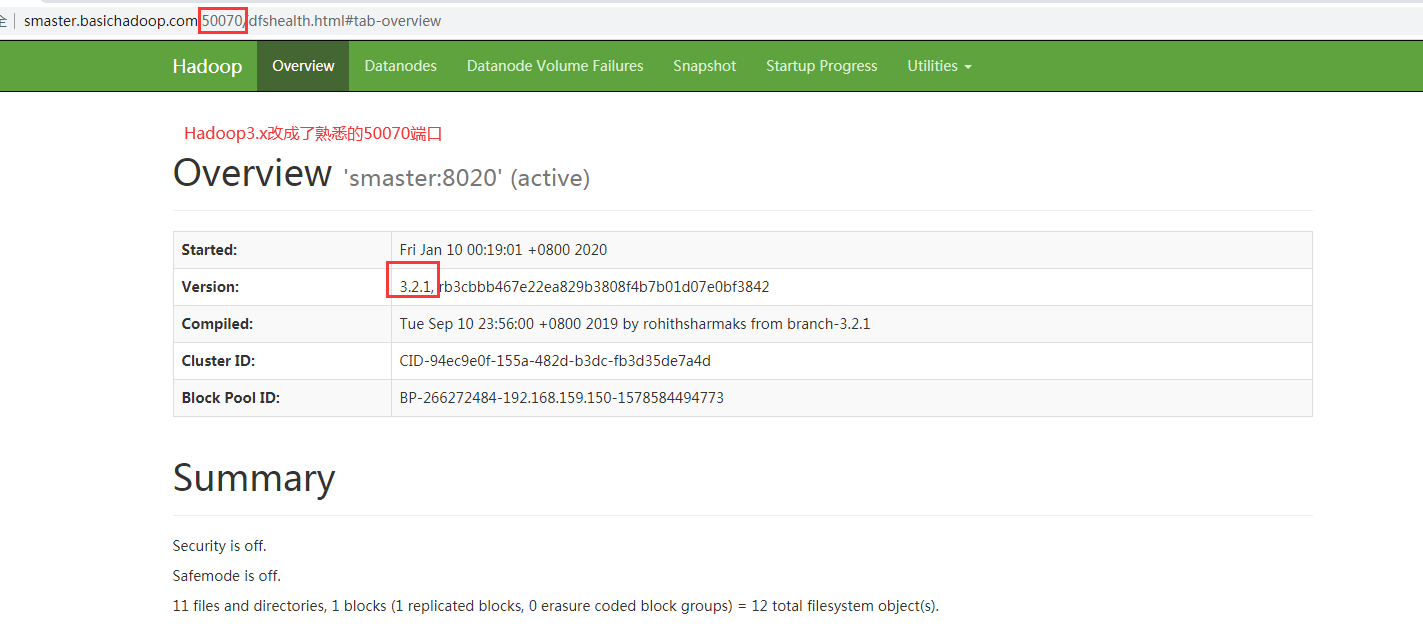Select the Cluster ID value text
Image resolution: width=1423 pixels, height=630 pixels.
click(x=554, y=360)
